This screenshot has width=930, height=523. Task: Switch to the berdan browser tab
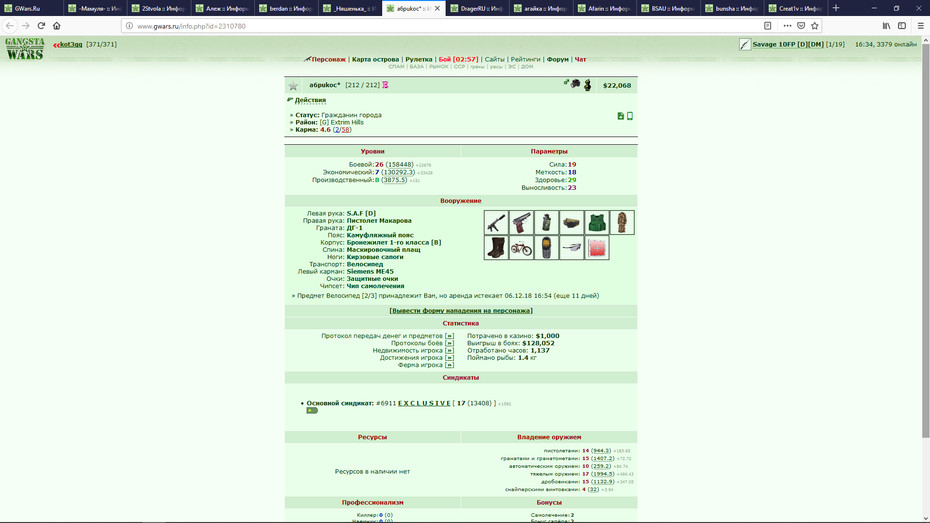coord(286,8)
